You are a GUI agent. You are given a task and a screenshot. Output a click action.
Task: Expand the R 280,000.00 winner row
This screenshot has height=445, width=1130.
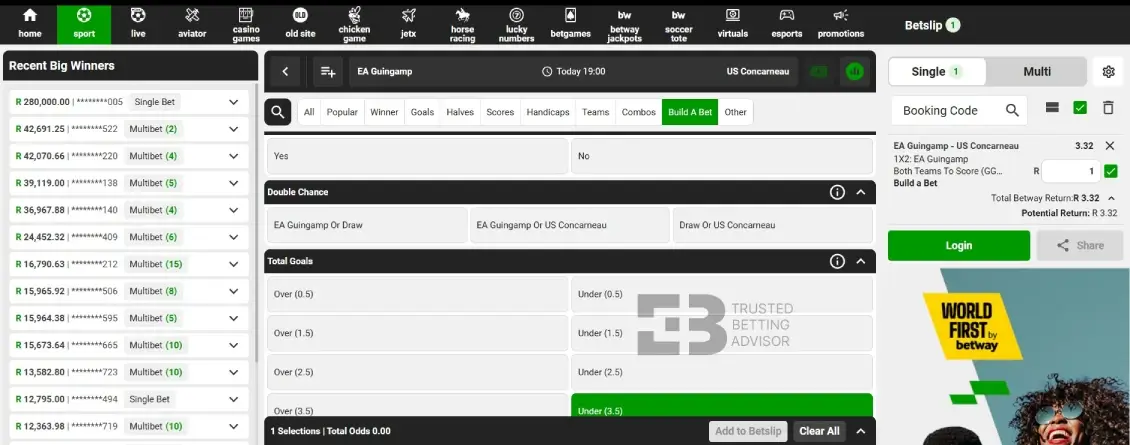click(233, 102)
